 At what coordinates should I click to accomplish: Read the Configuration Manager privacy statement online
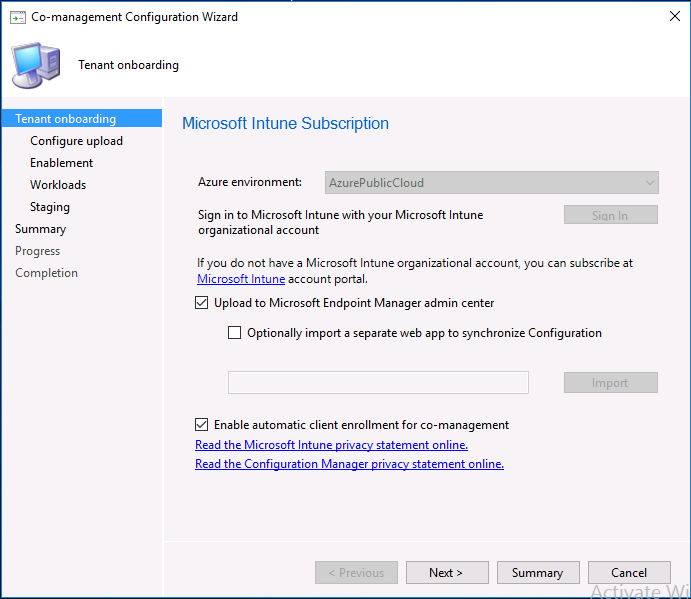point(349,464)
